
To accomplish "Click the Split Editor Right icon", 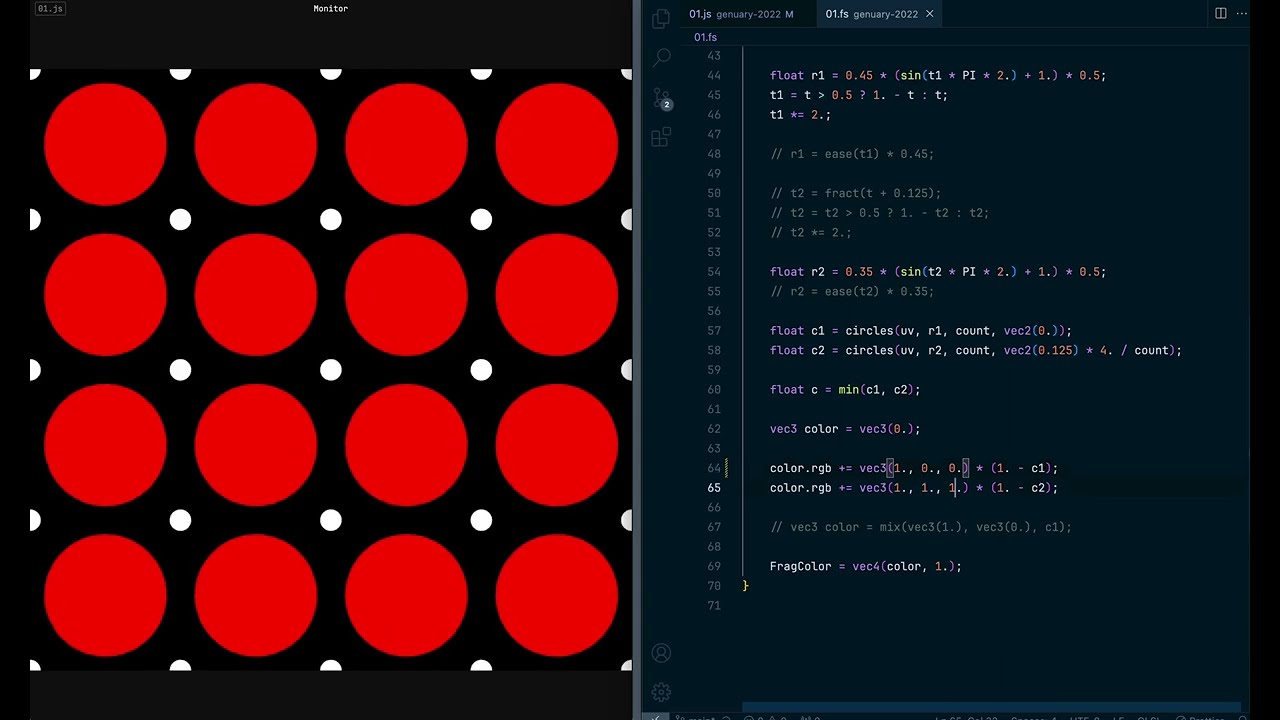I will 1220,14.
